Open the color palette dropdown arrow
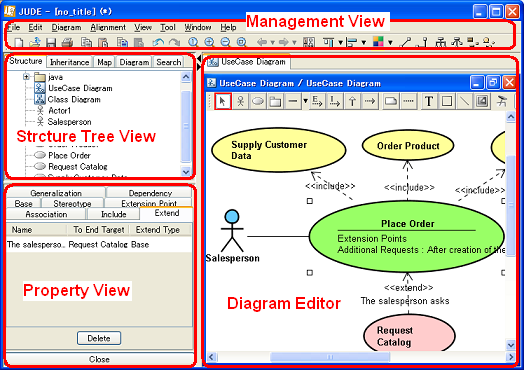This screenshot has height=371, width=524. [x=390, y=43]
